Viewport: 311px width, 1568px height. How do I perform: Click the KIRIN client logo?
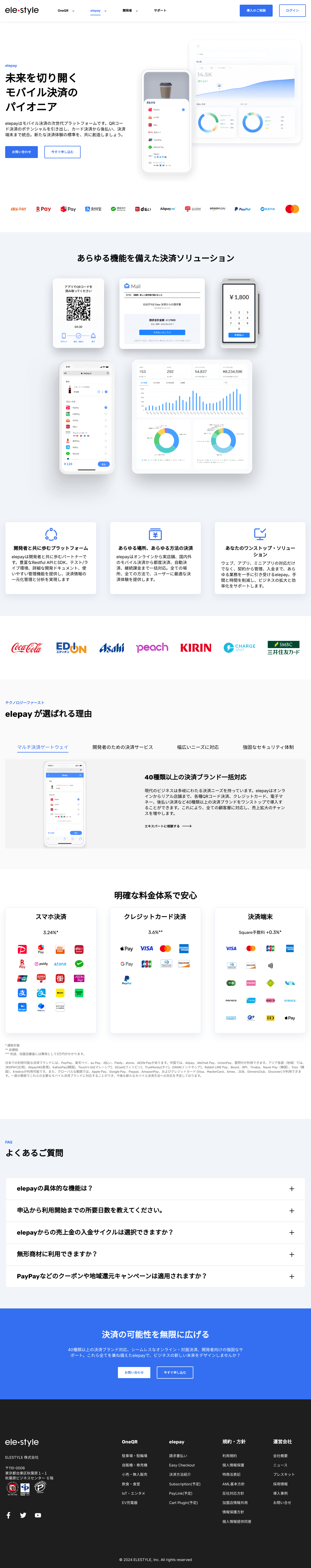196,648
